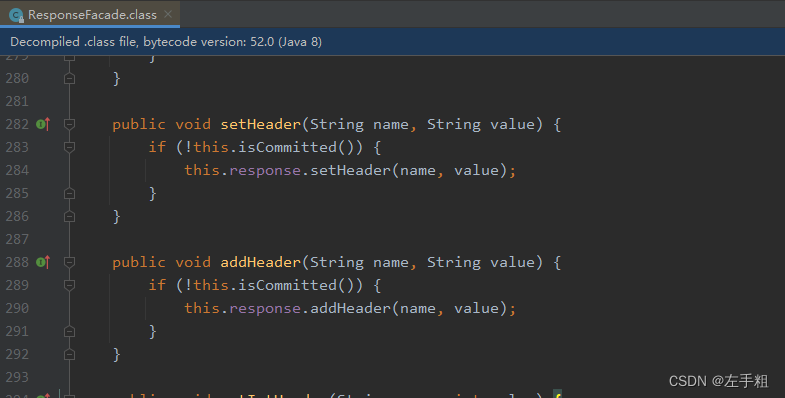Select the ResponseFacade.class editor tab
Viewport: 785px width, 398px height.
[x=90, y=15]
